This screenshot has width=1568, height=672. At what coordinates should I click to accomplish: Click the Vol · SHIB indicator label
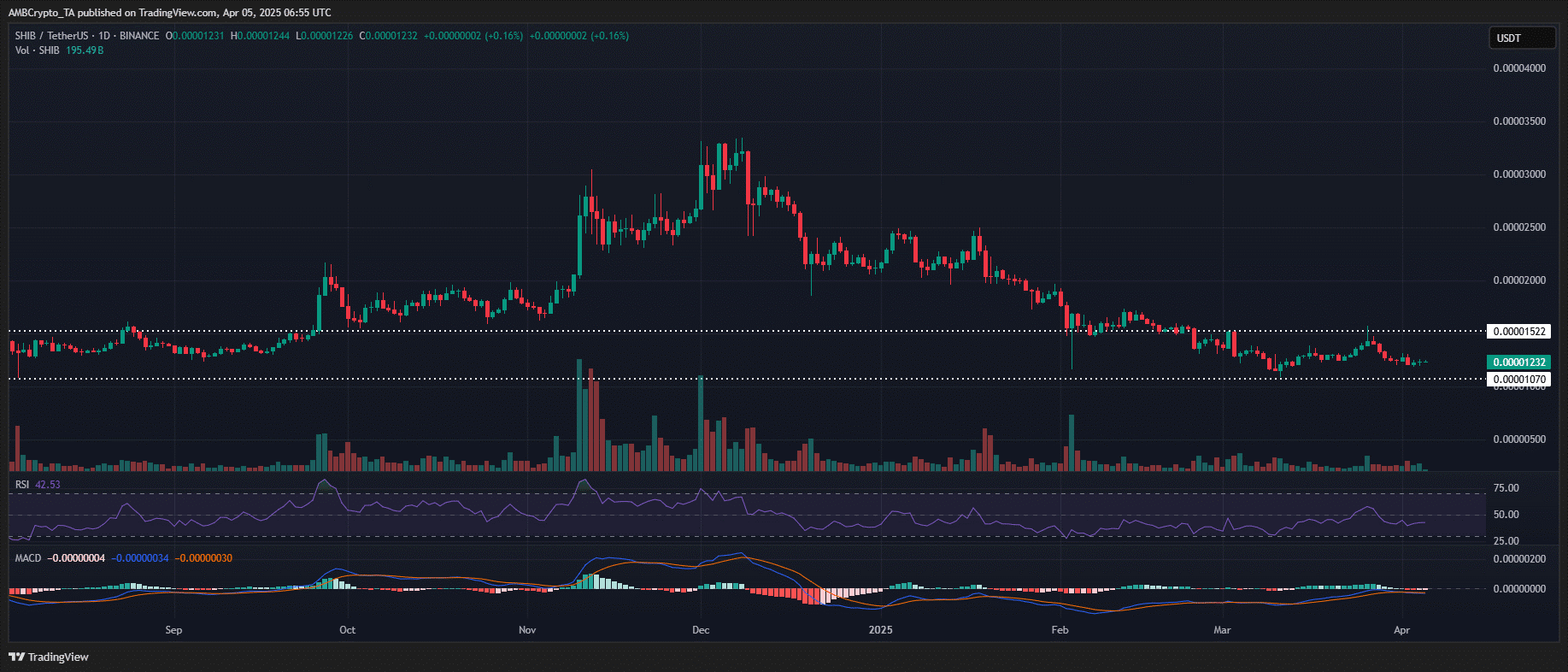click(x=38, y=50)
